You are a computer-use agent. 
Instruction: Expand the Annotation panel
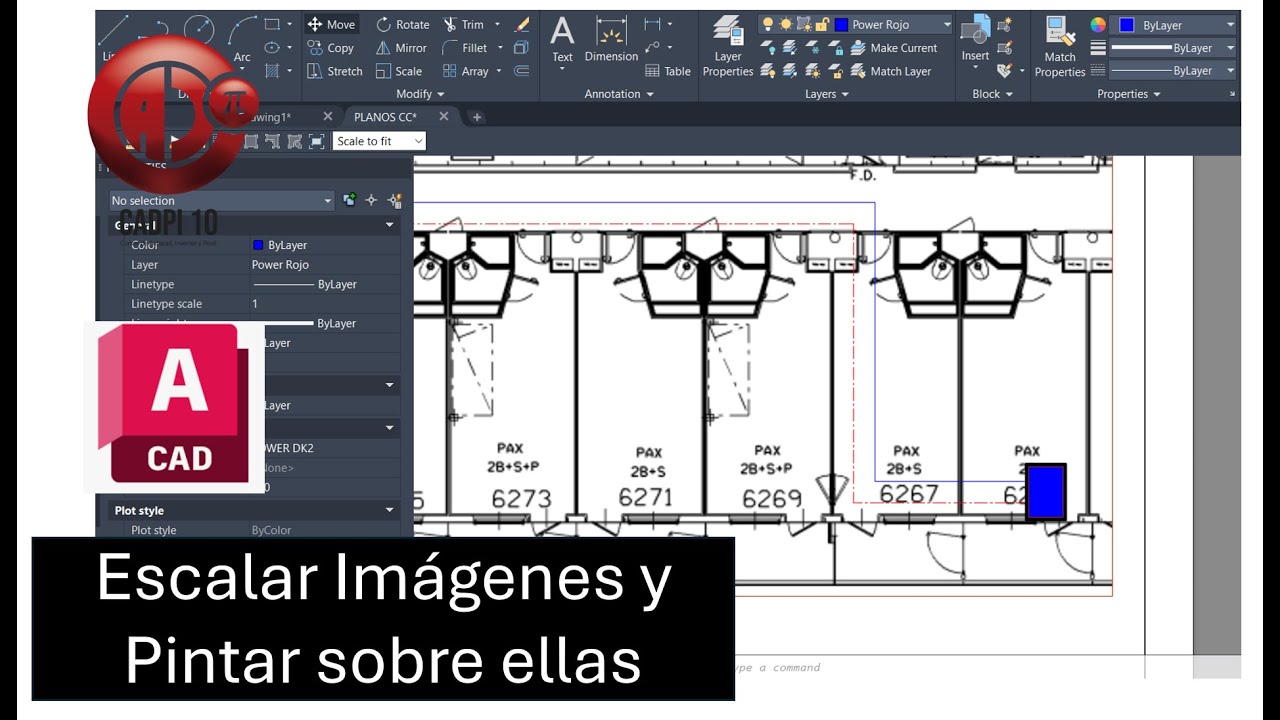619,94
